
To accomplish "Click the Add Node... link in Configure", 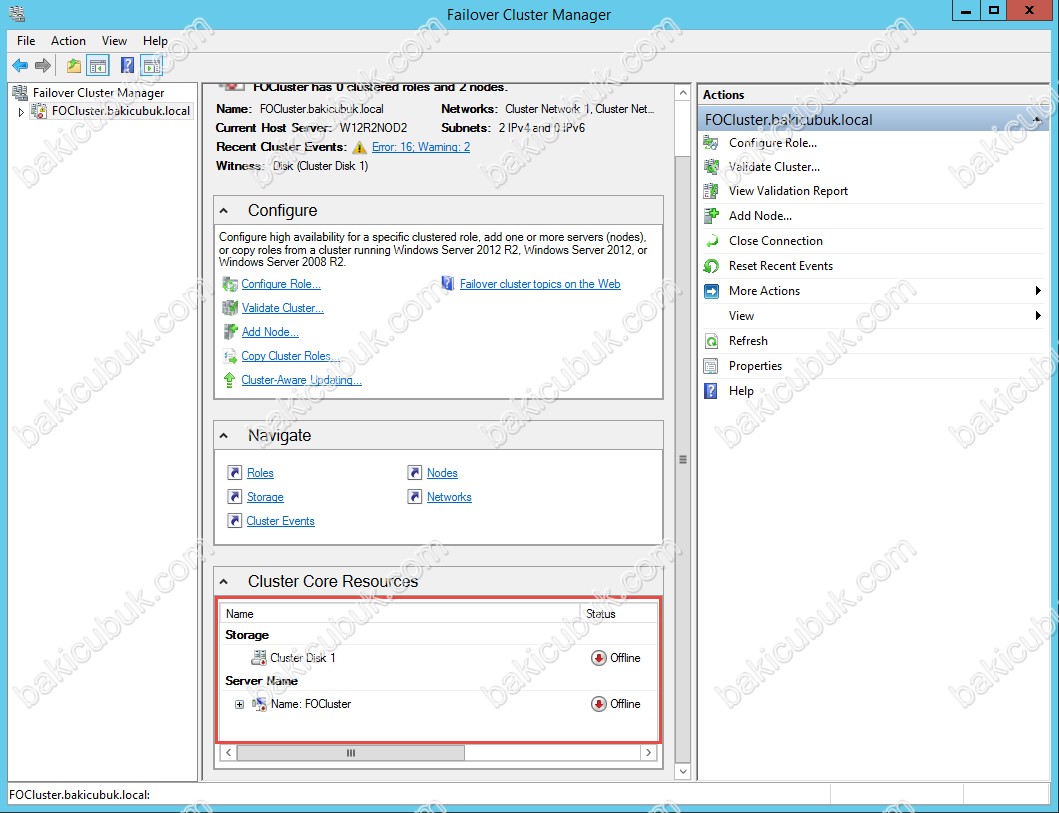I will pyautogui.click(x=270, y=332).
